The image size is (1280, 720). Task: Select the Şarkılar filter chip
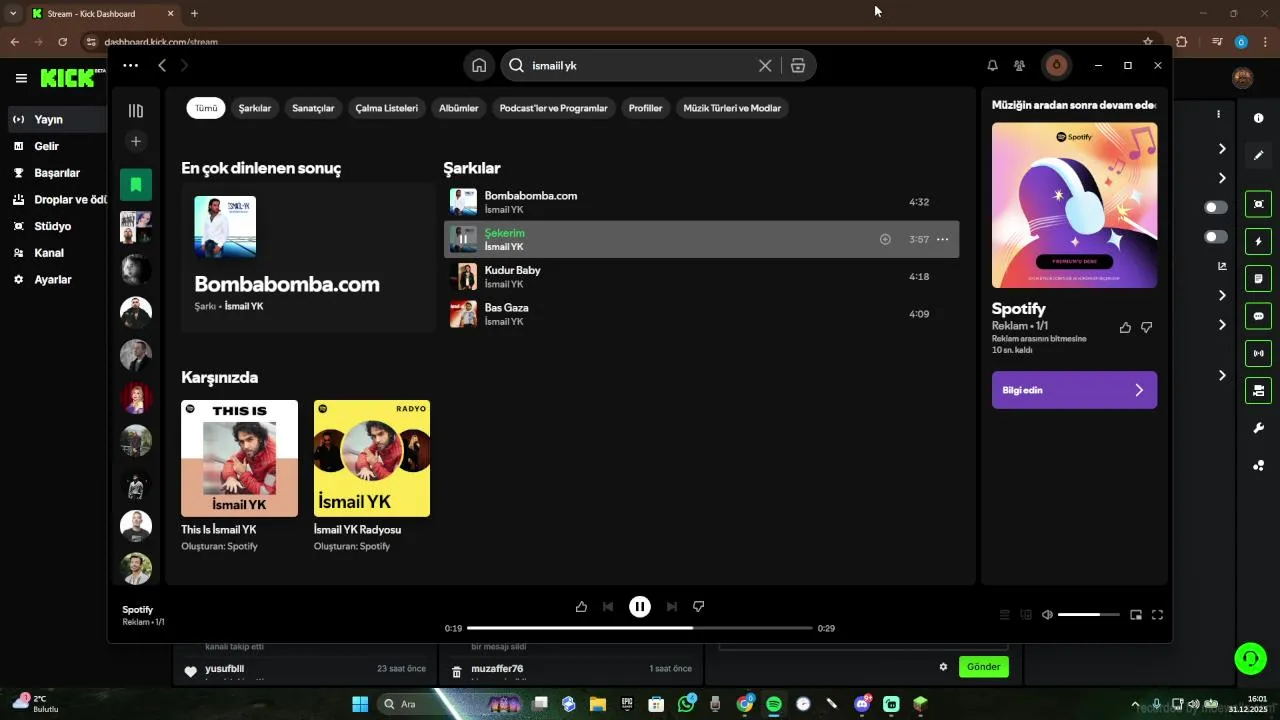255,108
